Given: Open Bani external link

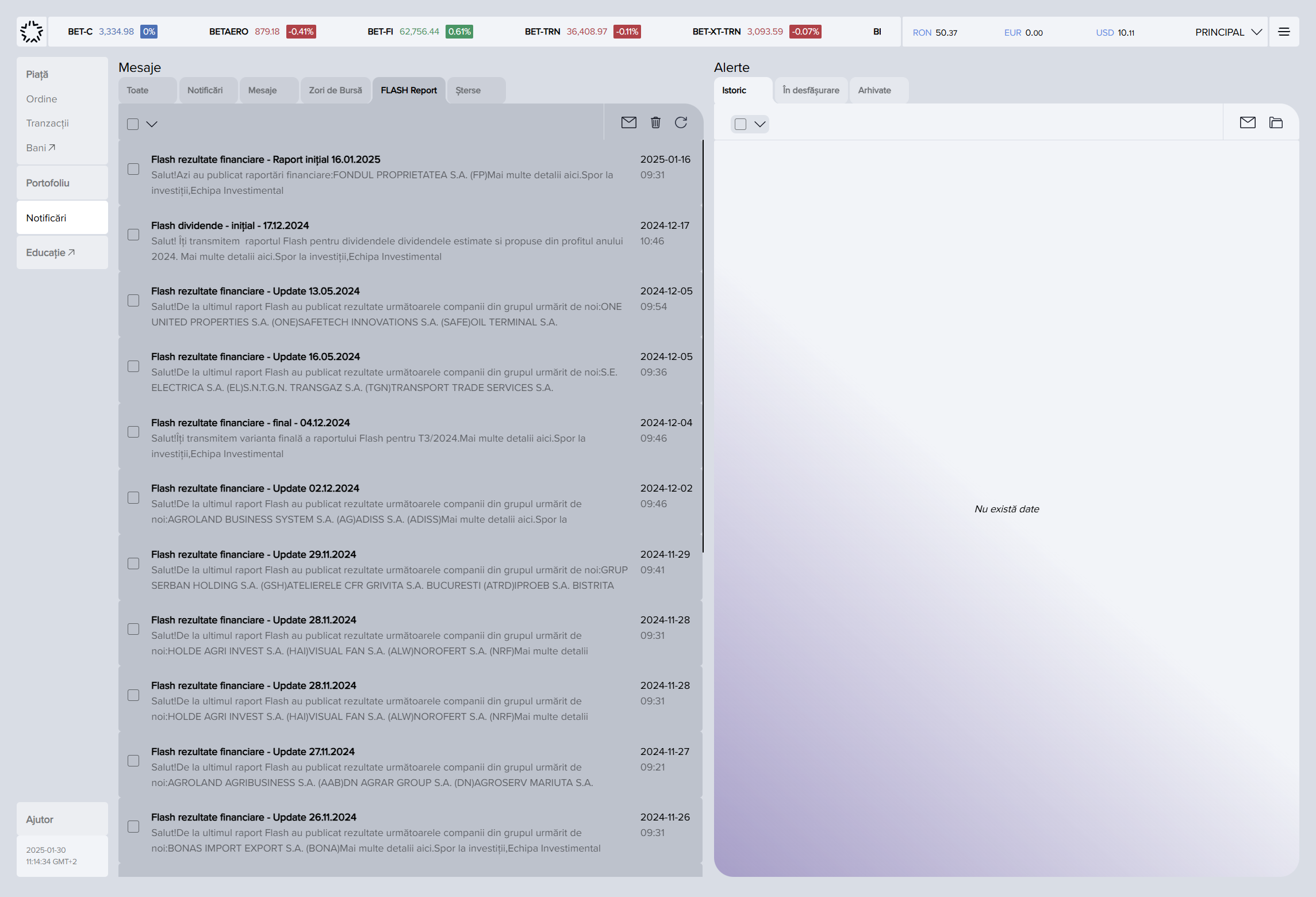Looking at the screenshot, I should coord(40,148).
